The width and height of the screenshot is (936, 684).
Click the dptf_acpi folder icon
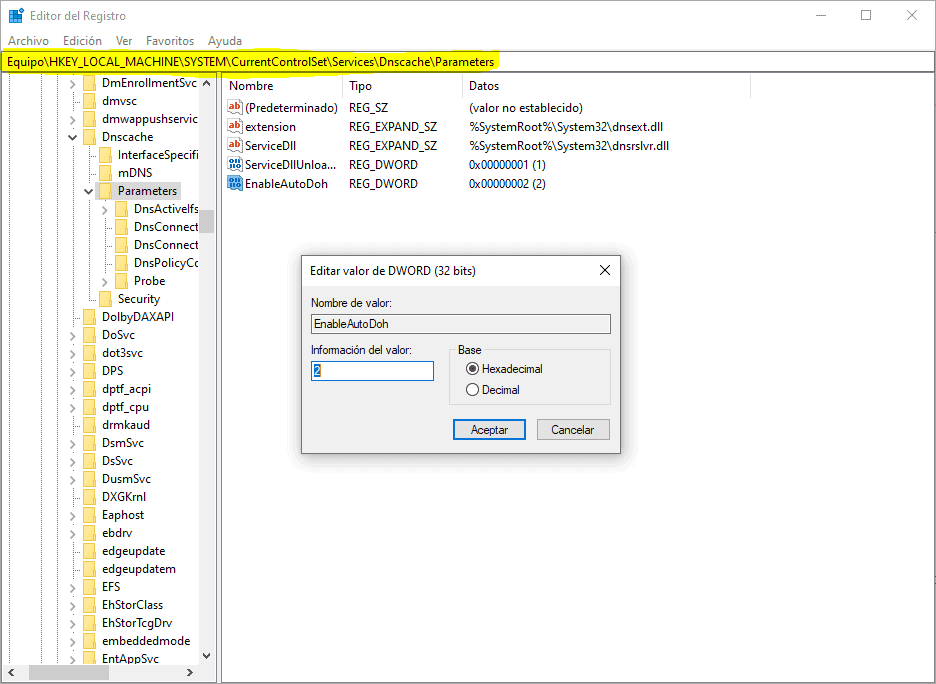[x=90, y=389]
